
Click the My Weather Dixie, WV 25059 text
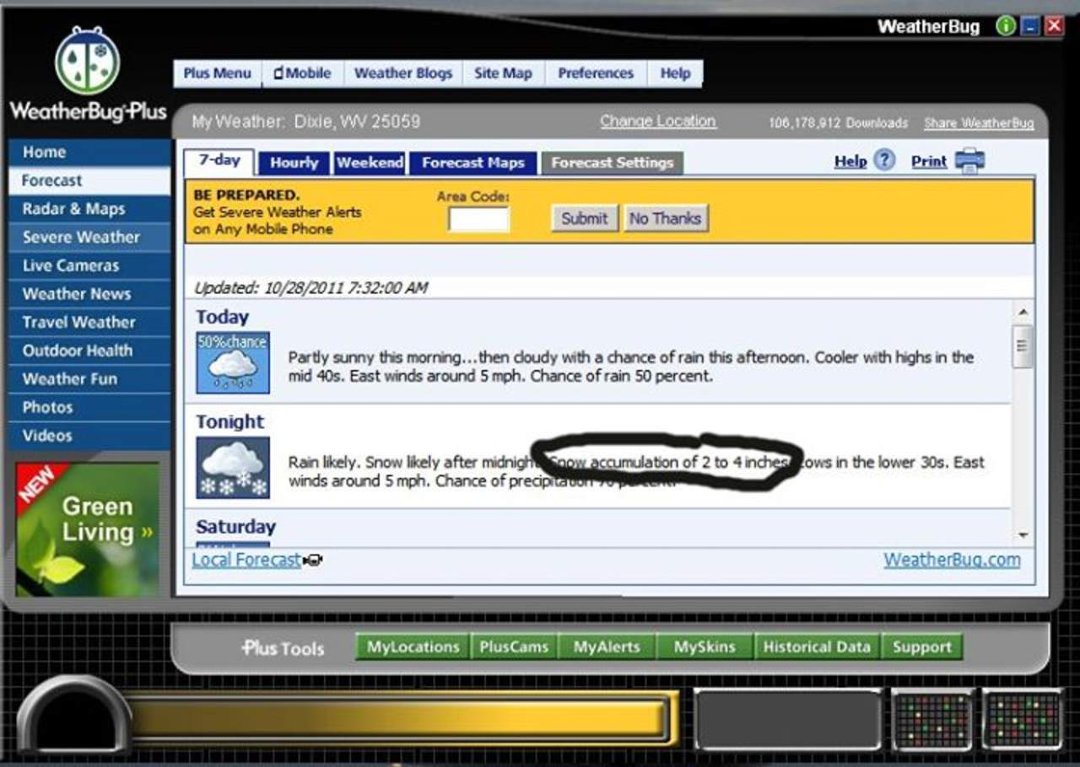coord(306,122)
